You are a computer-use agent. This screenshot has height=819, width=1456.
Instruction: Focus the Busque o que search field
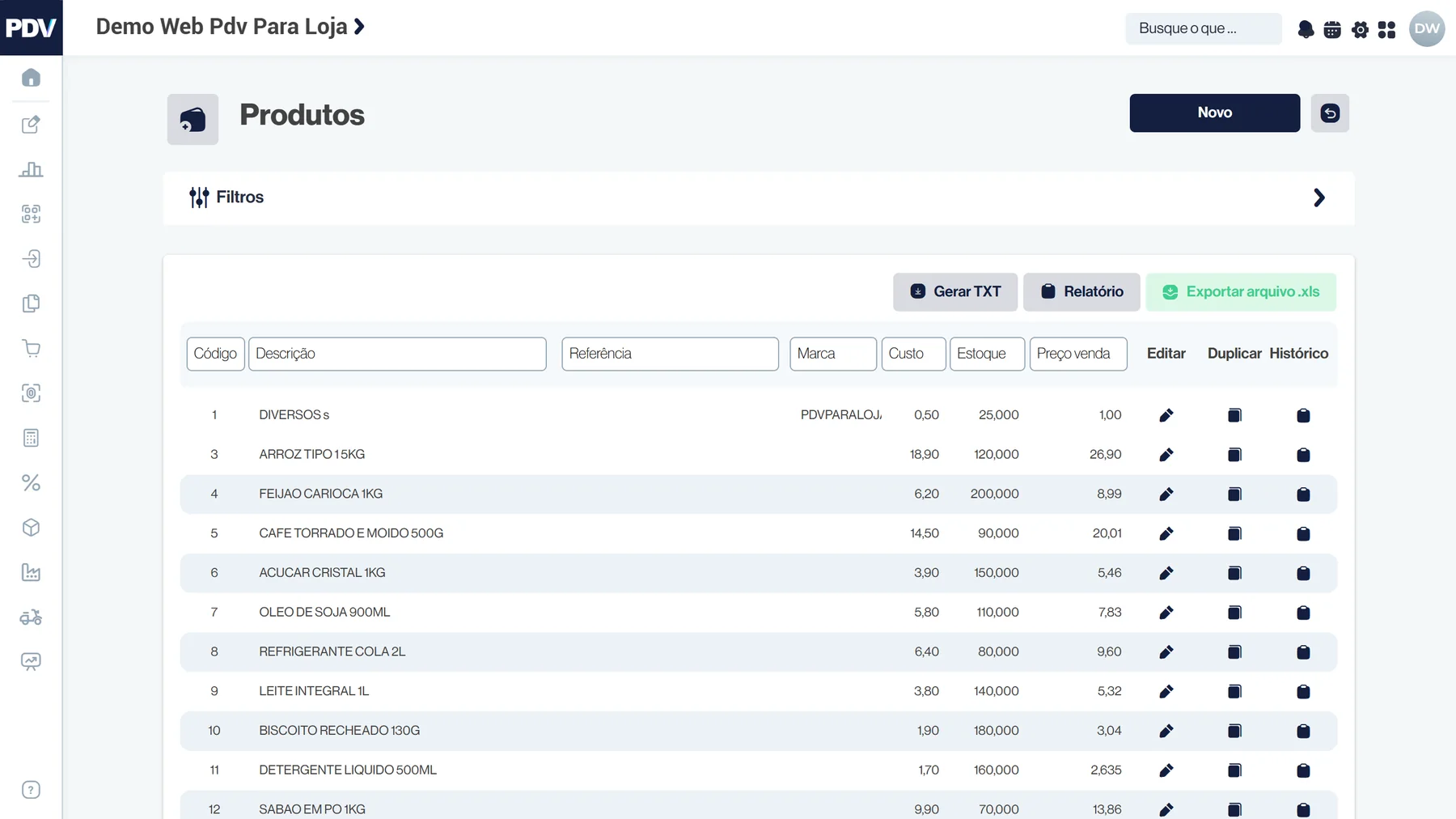tap(1203, 28)
